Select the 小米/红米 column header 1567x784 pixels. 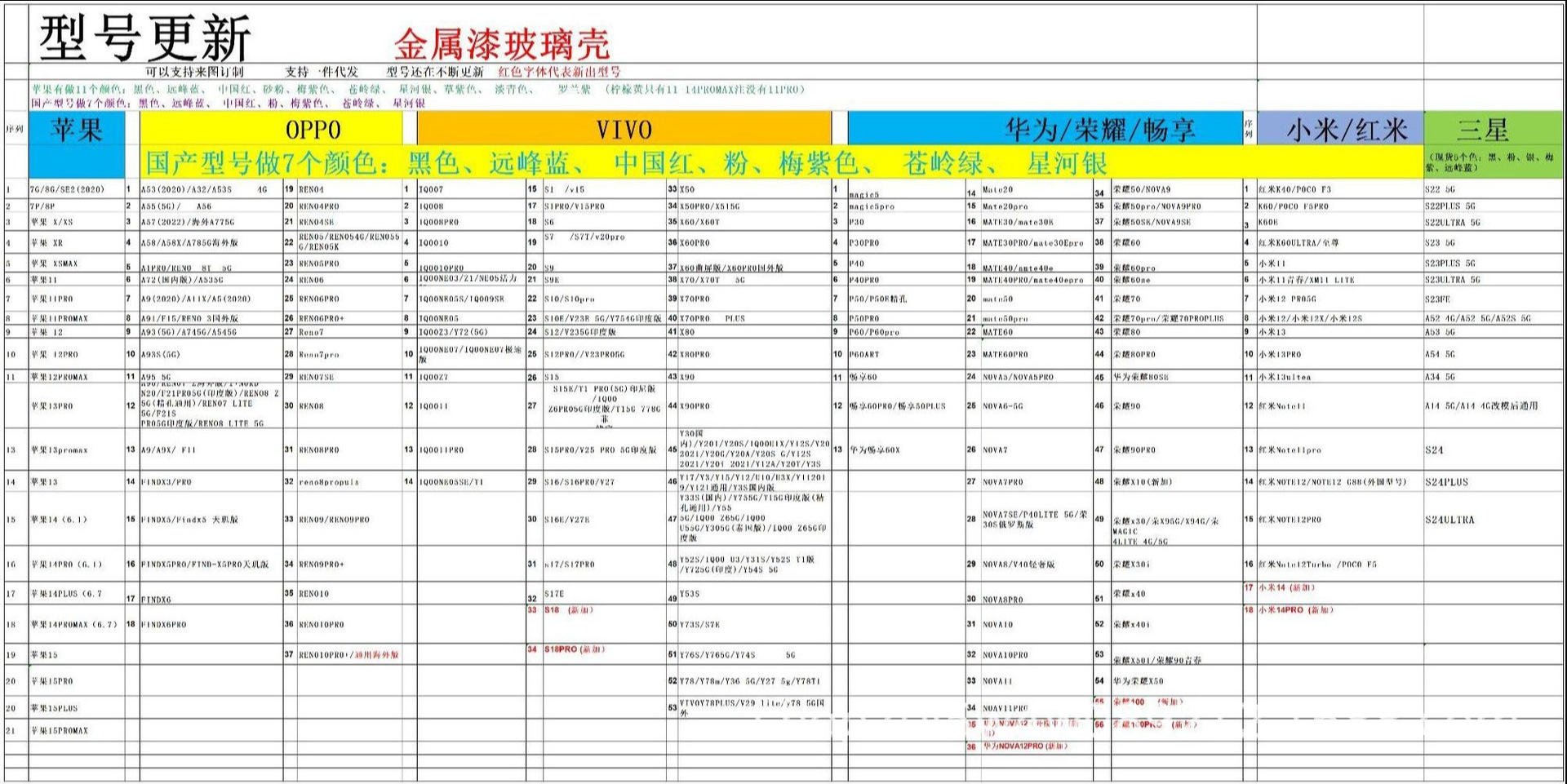point(1340,129)
